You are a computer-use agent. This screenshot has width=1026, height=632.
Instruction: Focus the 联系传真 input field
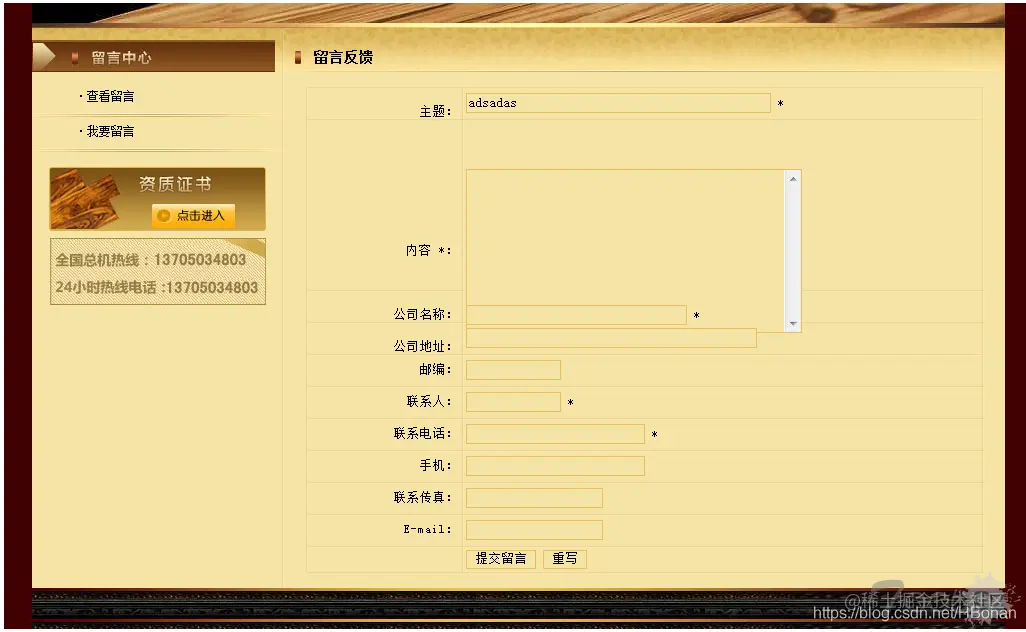534,498
